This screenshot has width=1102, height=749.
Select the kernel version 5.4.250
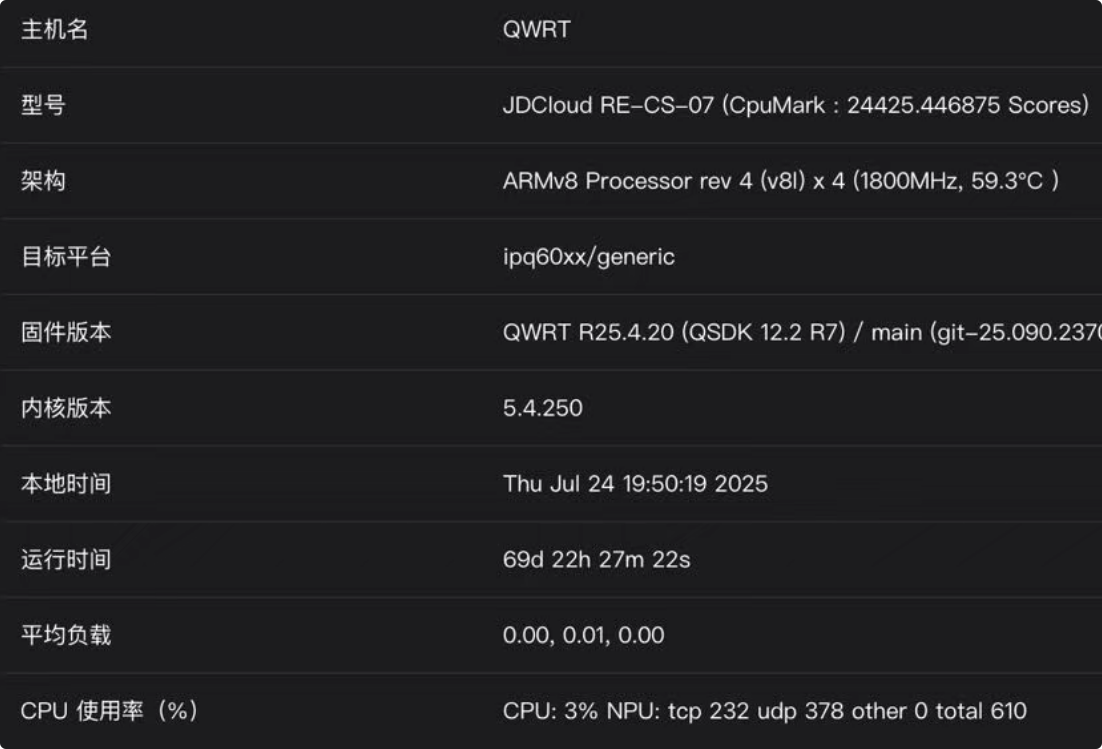(542, 408)
